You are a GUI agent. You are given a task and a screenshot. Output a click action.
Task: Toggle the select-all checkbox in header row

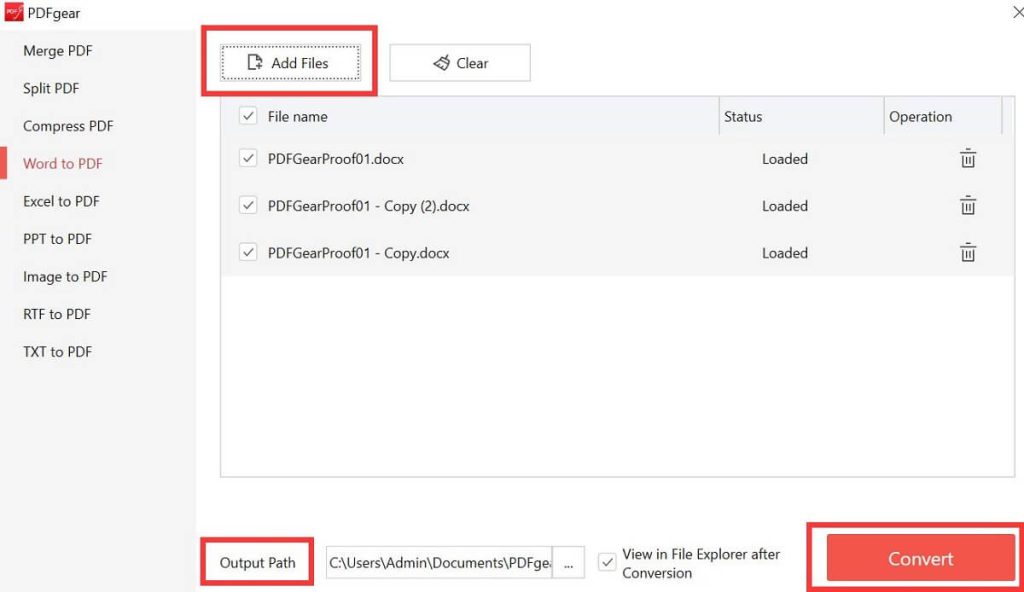coord(247,115)
